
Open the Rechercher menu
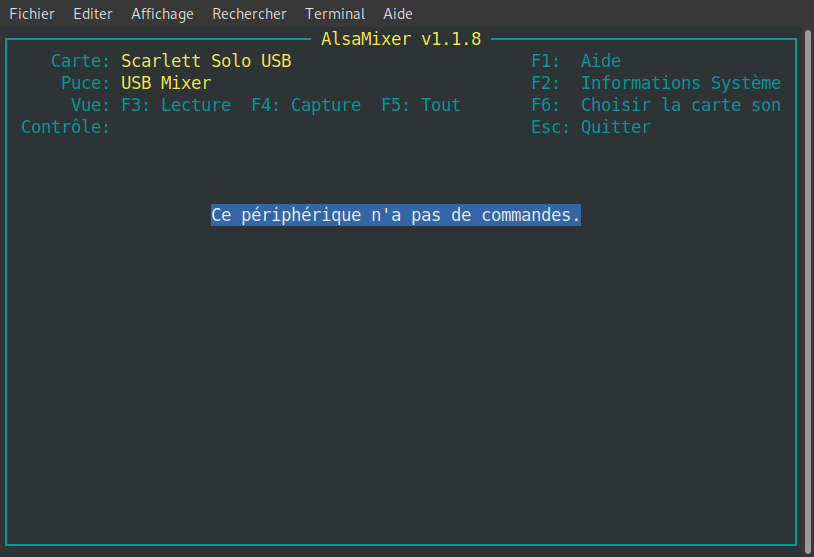tap(249, 14)
